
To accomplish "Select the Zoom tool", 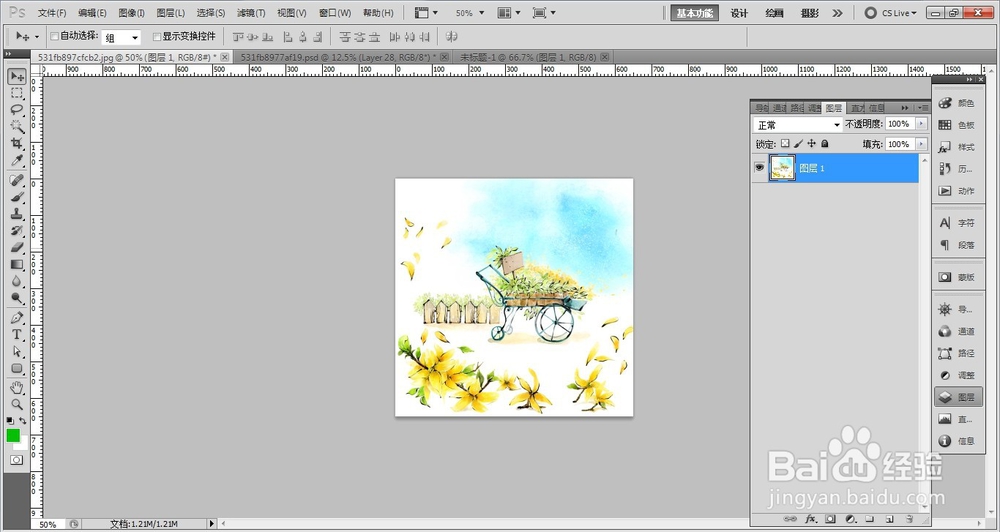I will tap(17, 404).
